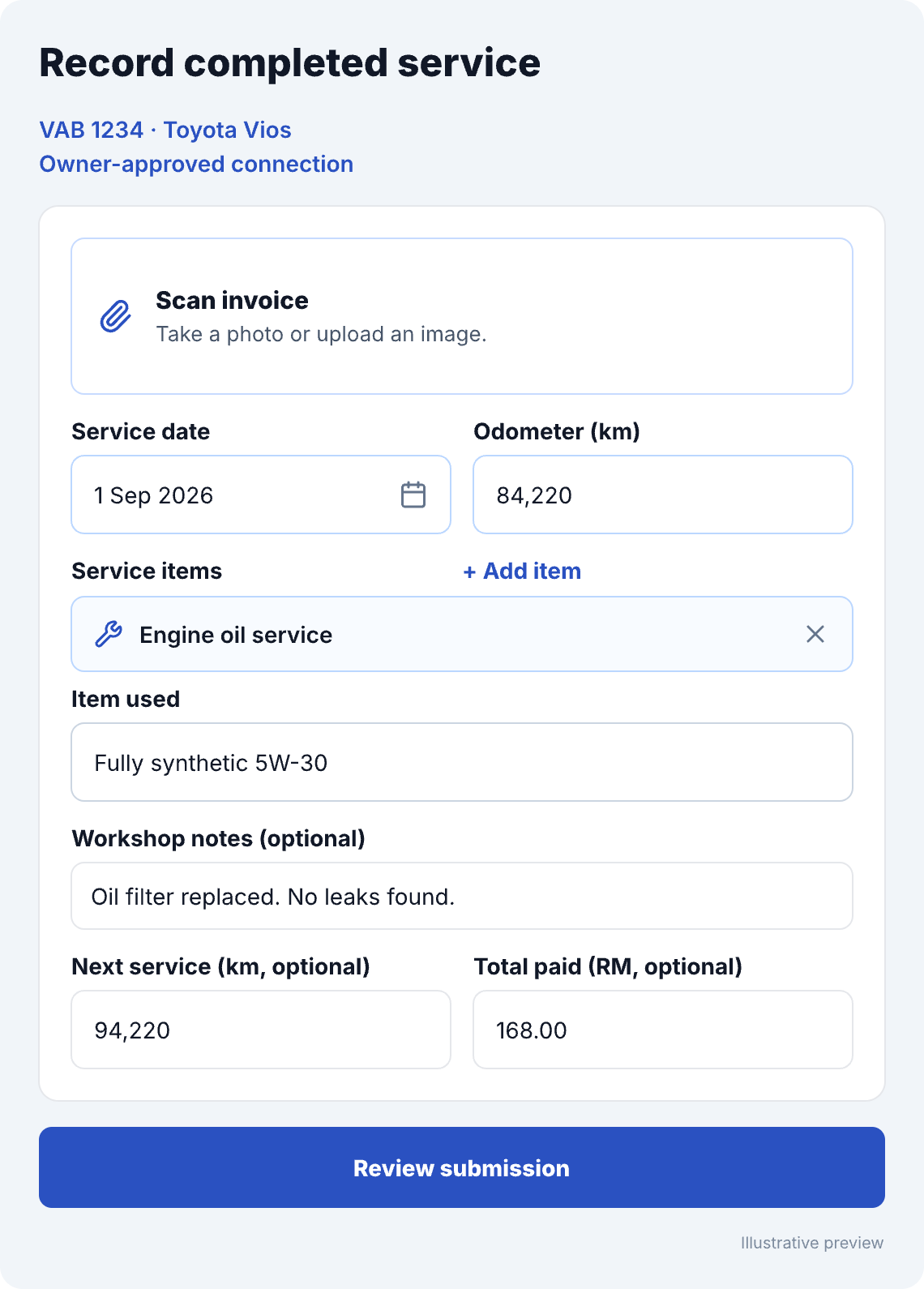
Task: Click the Odometer (km) label
Action: 557,431
